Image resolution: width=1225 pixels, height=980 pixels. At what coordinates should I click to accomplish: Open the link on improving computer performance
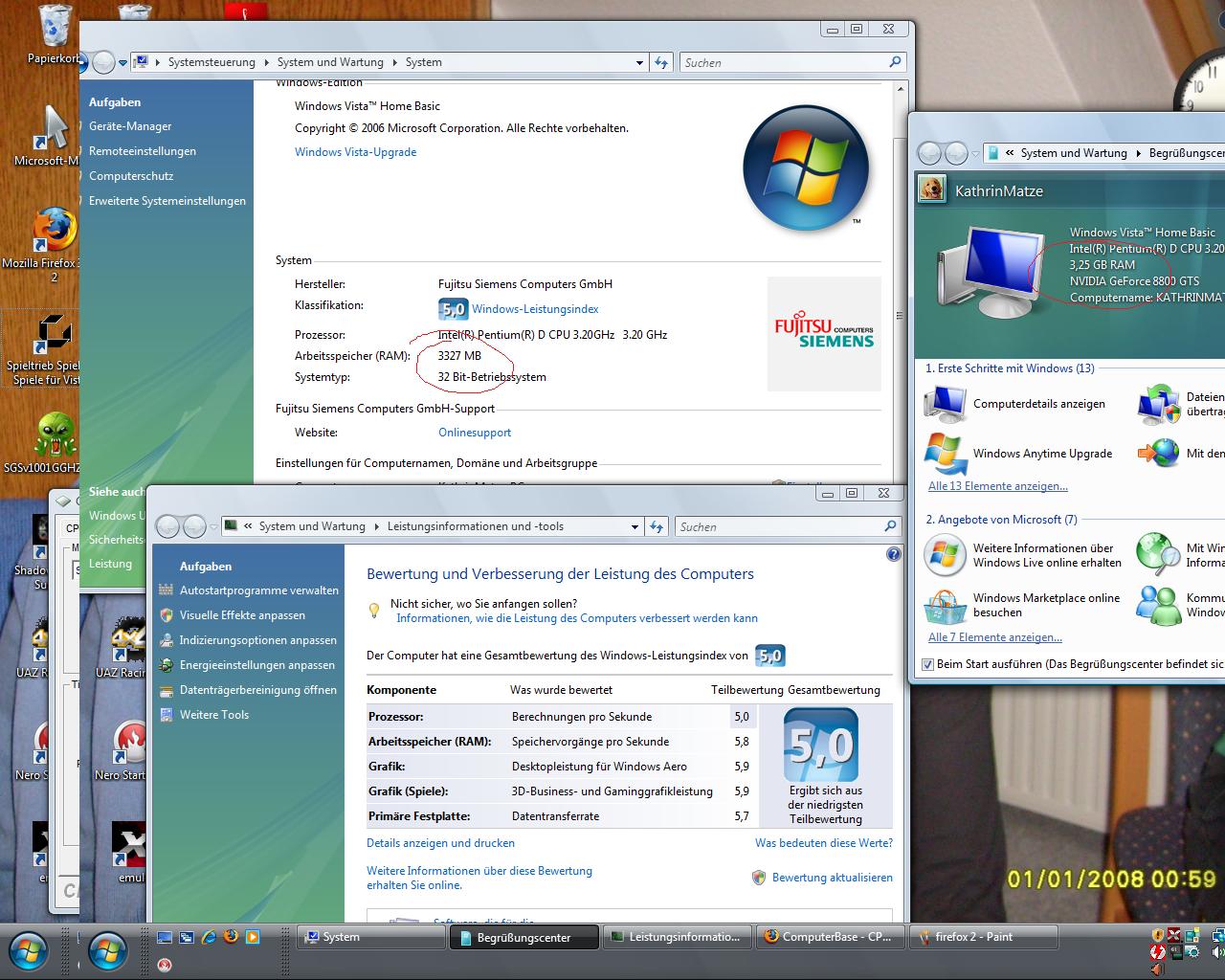pyautogui.click(x=577, y=618)
